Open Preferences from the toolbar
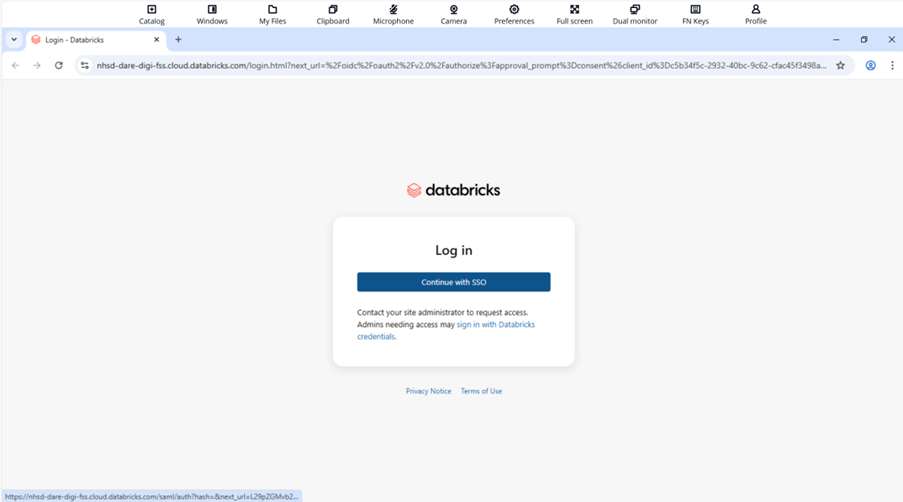 tap(514, 14)
